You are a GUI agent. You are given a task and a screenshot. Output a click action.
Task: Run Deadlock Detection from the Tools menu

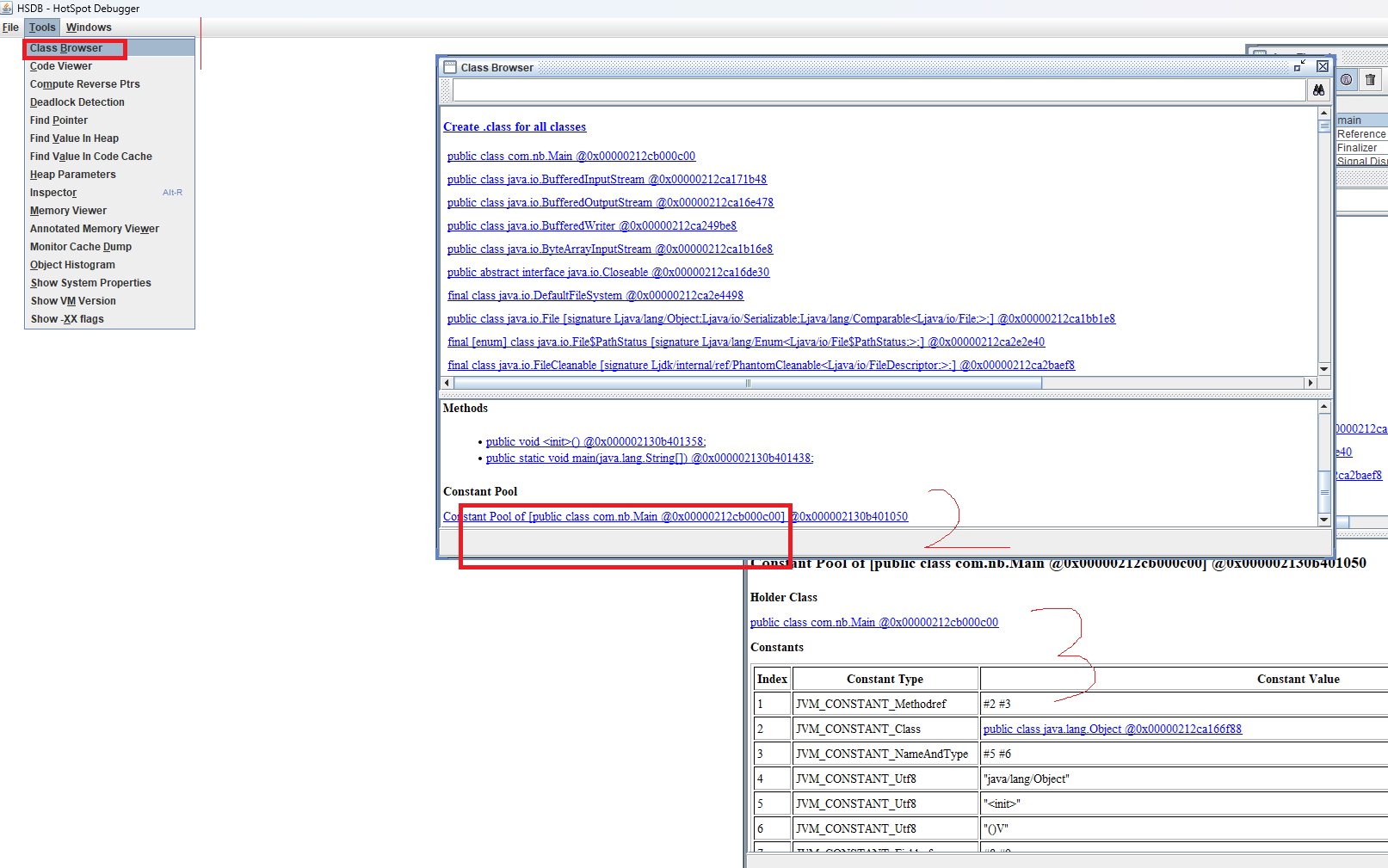[x=109, y=102]
